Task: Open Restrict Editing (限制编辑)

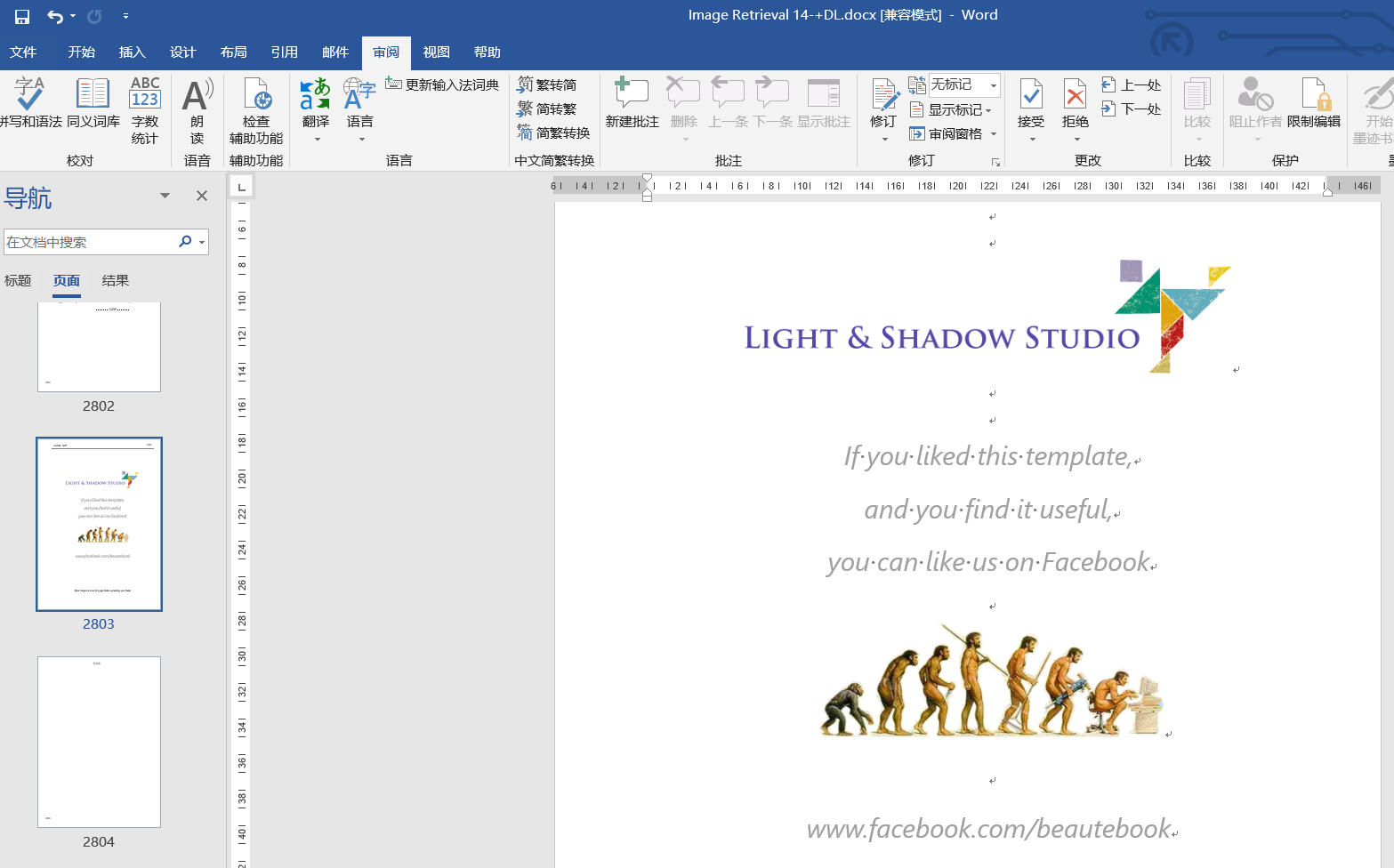Action: pyautogui.click(x=1314, y=103)
